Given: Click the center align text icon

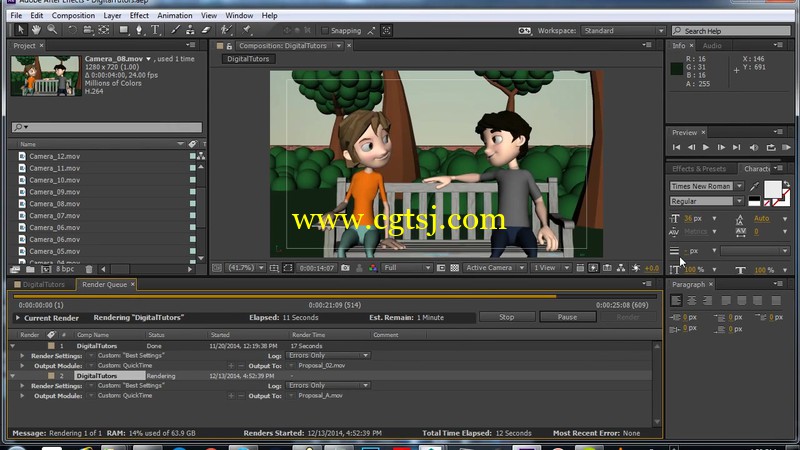Looking at the screenshot, I should (x=692, y=301).
